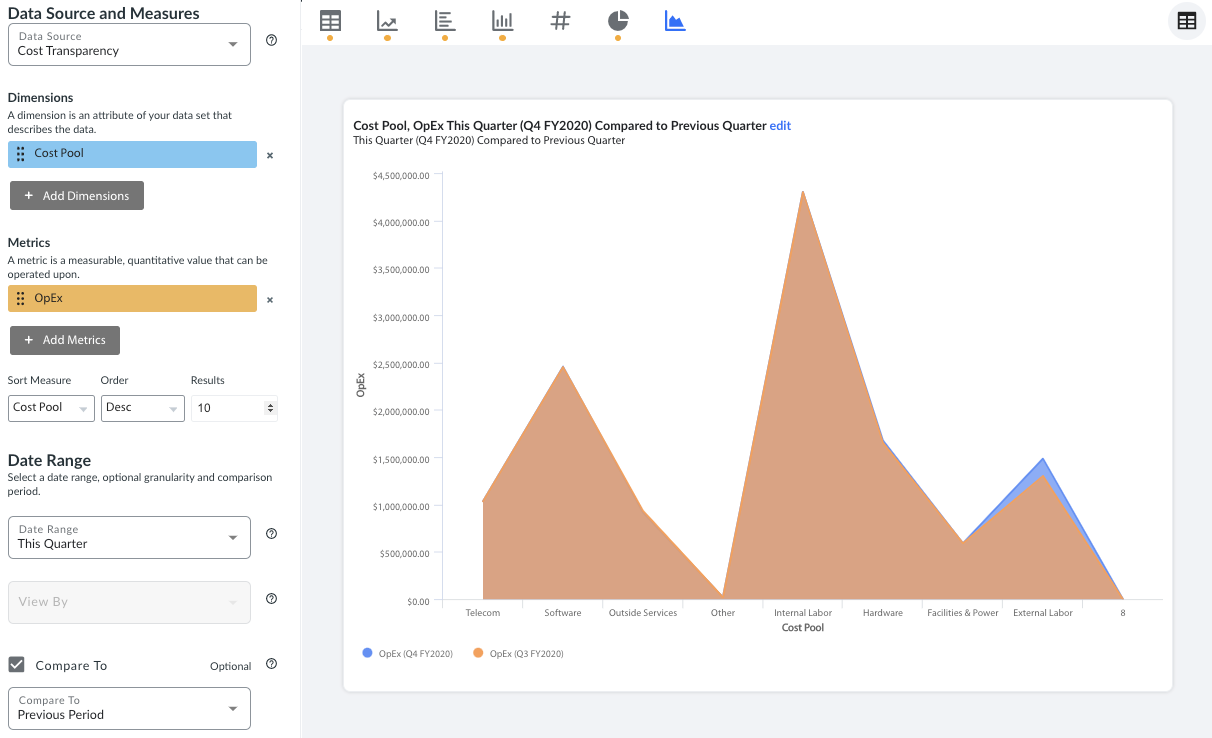Choose the horizontal bar chart icon
Screen dimensions: 1212x738
coord(445,21)
